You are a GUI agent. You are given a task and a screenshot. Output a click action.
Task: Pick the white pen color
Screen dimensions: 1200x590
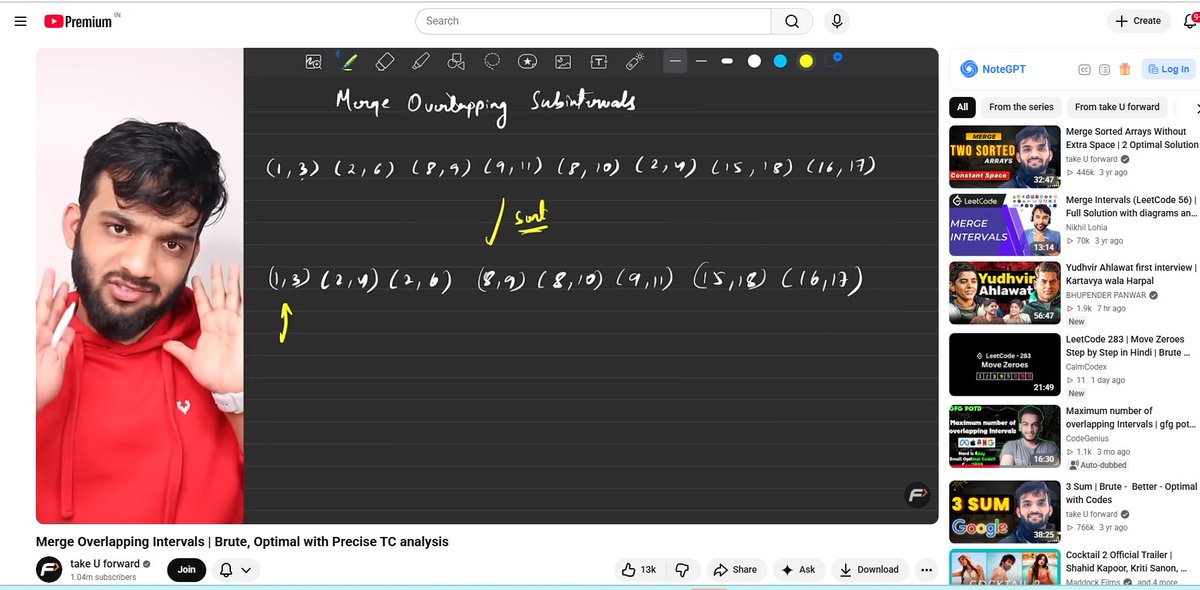(x=754, y=62)
